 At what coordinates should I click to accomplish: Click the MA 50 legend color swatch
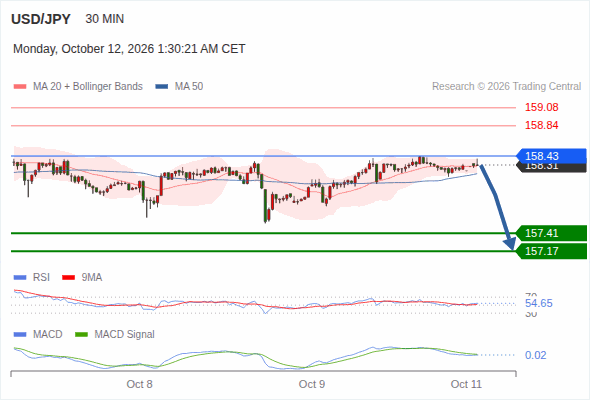tap(162, 87)
